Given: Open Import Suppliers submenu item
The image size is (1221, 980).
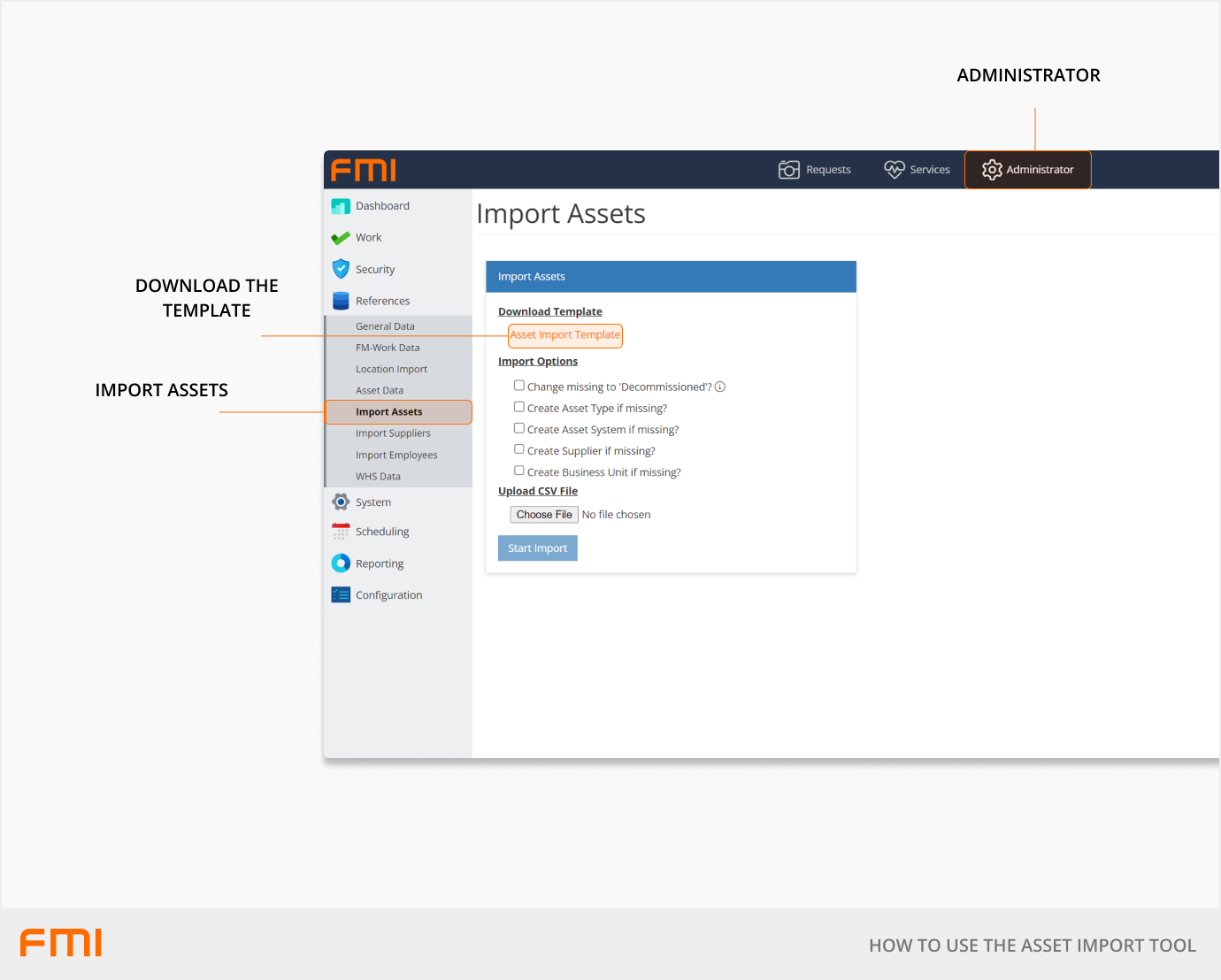Looking at the screenshot, I should [393, 433].
